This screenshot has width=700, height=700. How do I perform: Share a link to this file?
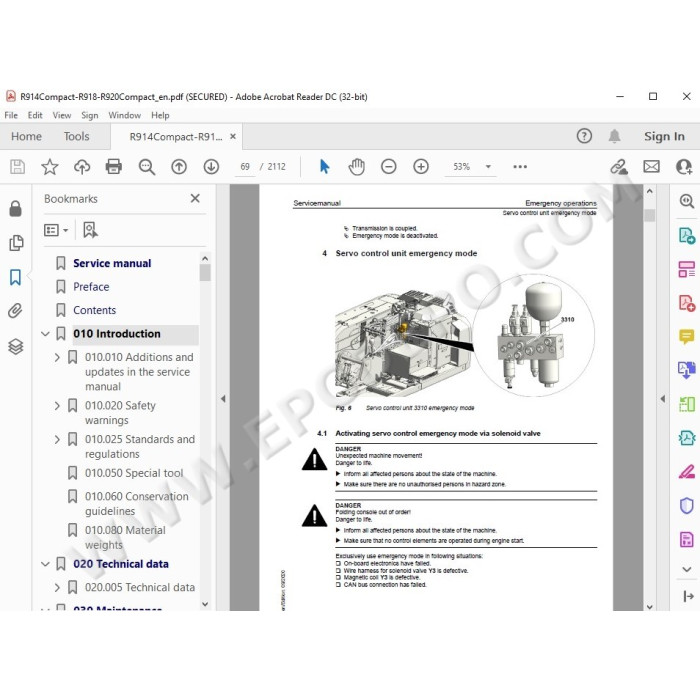619,167
